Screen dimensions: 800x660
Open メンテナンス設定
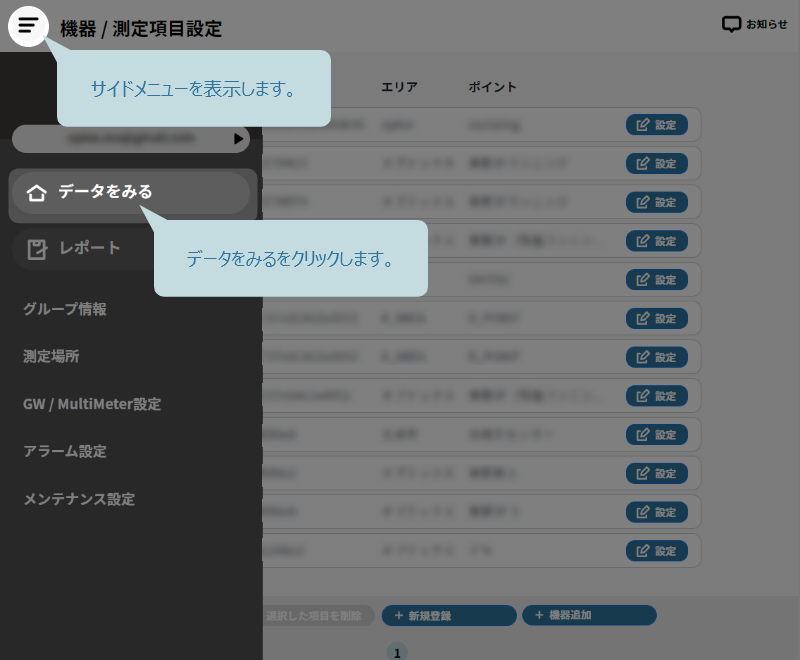click(x=79, y=499)
